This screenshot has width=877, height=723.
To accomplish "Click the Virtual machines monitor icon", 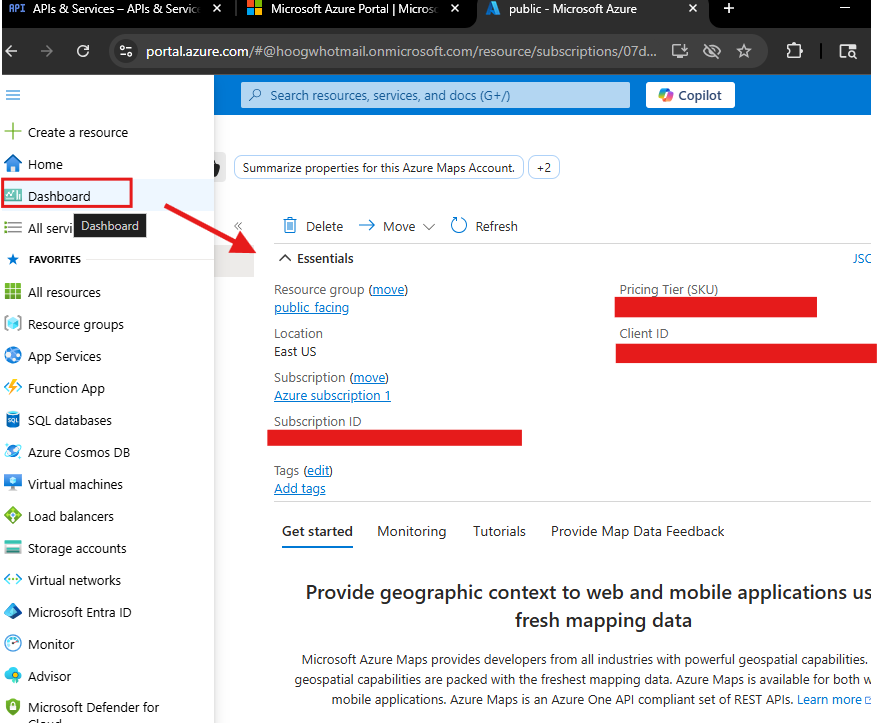I will [12, 484].
